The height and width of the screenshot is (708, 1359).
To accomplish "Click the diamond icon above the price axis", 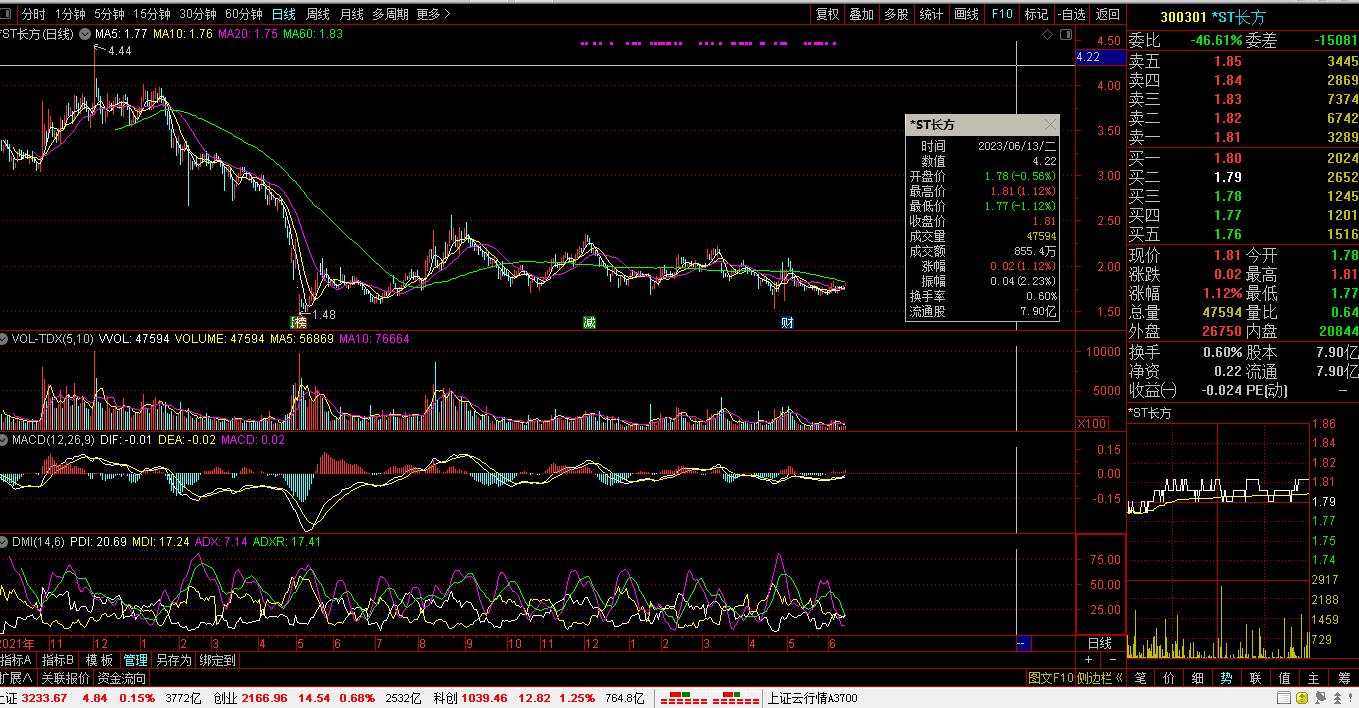I will click(1047, 34).
